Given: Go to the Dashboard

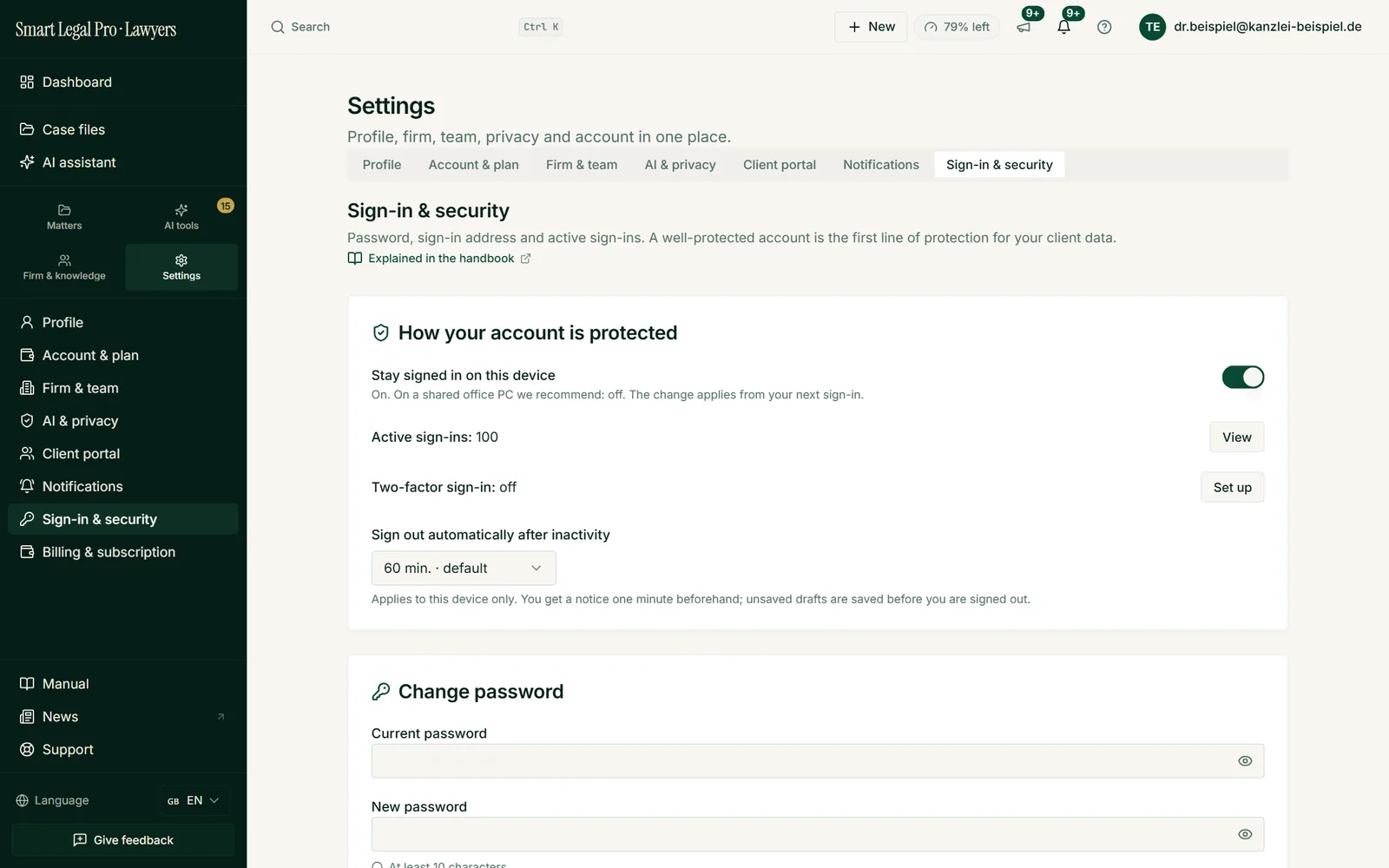Looking at the screenshot, I should point(122,82).
